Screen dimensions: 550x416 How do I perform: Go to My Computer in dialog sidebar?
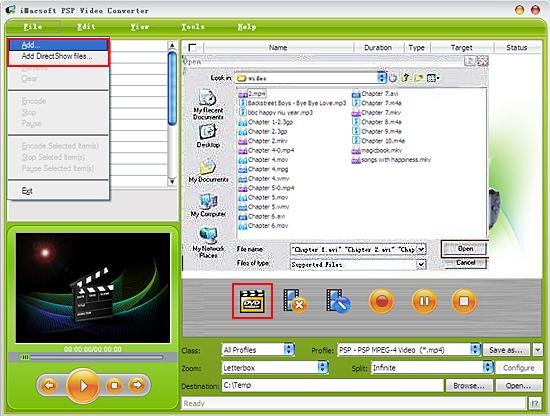click(x=208, y=205)
